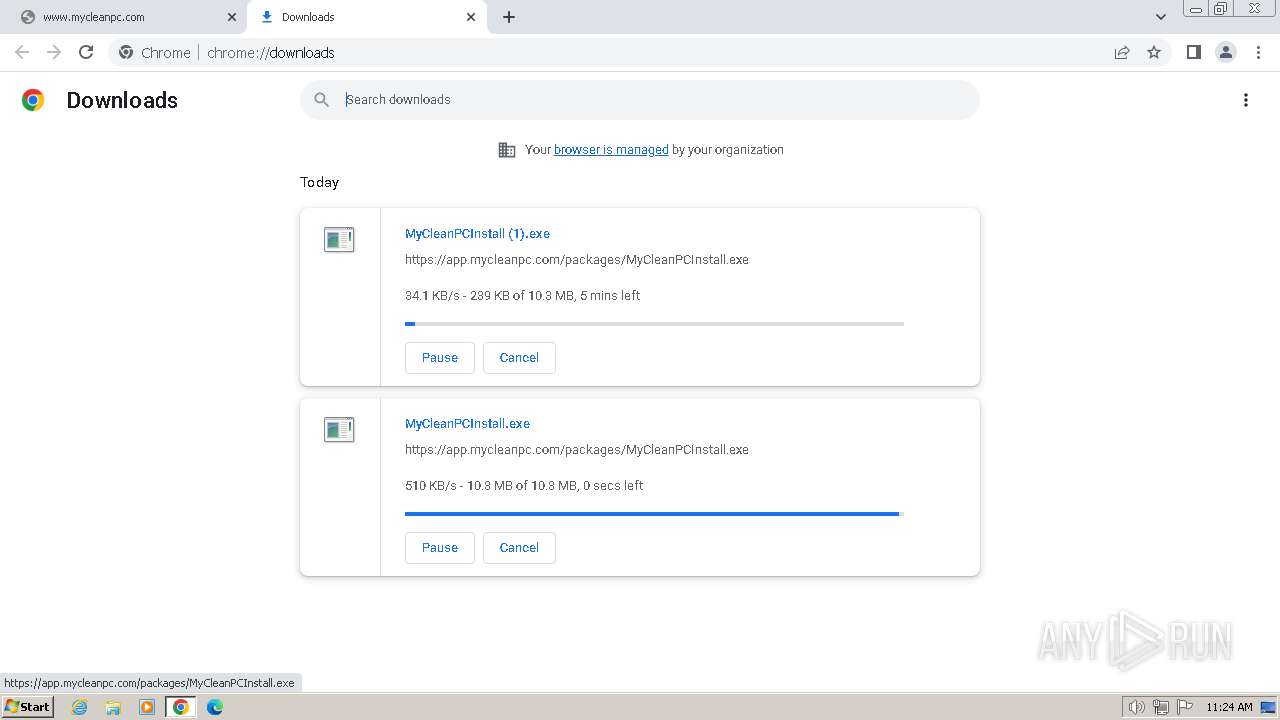
Task: Close the Downloads tab
Action: [471, 17]
